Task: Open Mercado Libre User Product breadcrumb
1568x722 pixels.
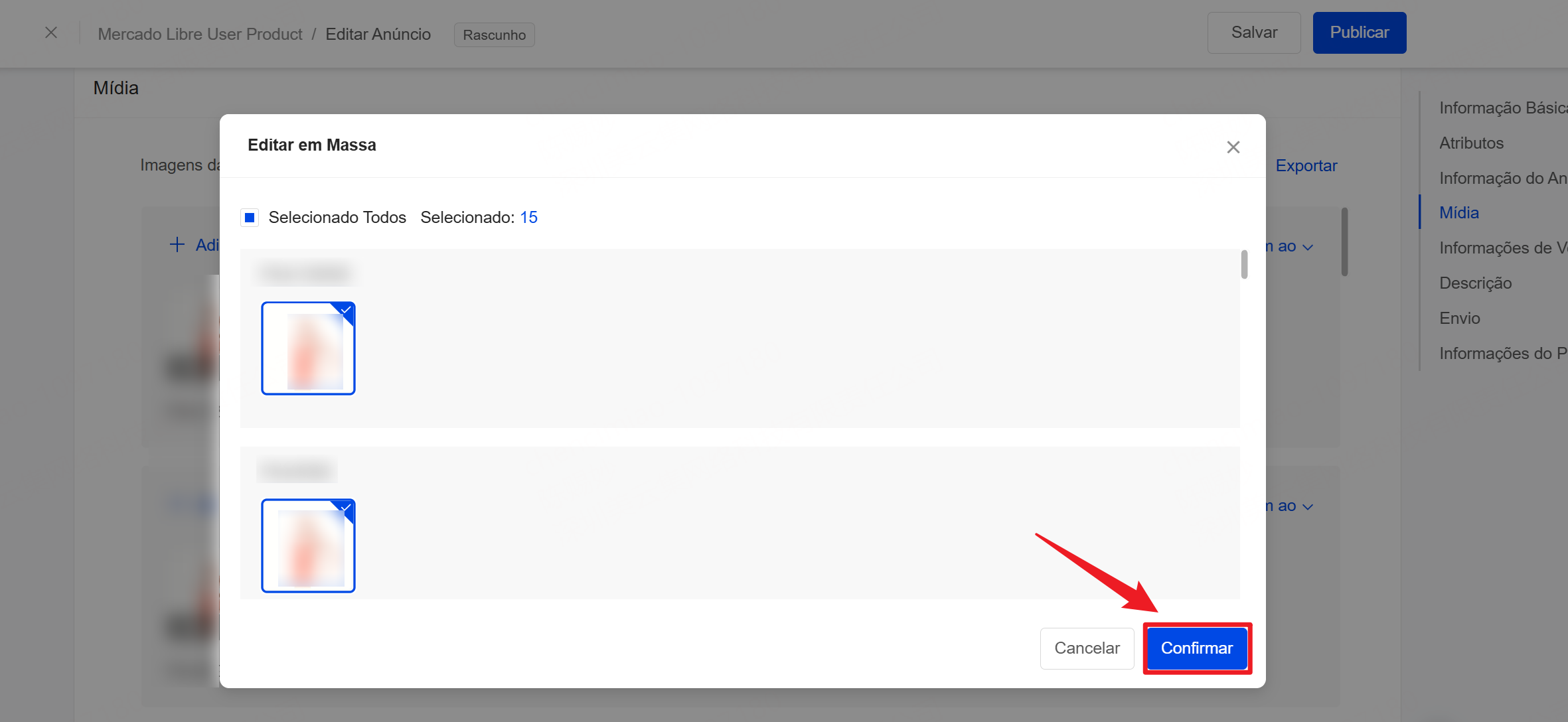Action: 200,35
